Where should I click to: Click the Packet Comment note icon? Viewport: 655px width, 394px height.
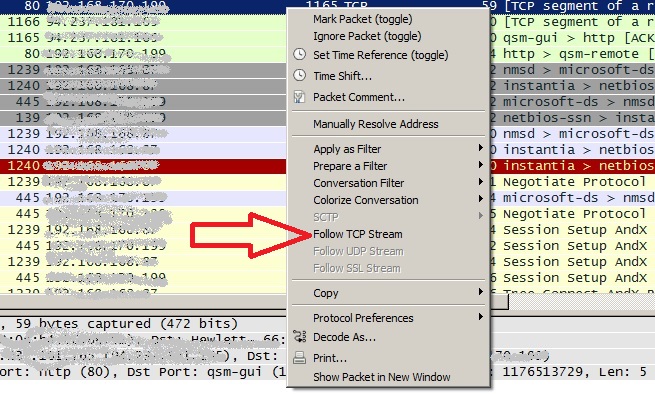299,97
